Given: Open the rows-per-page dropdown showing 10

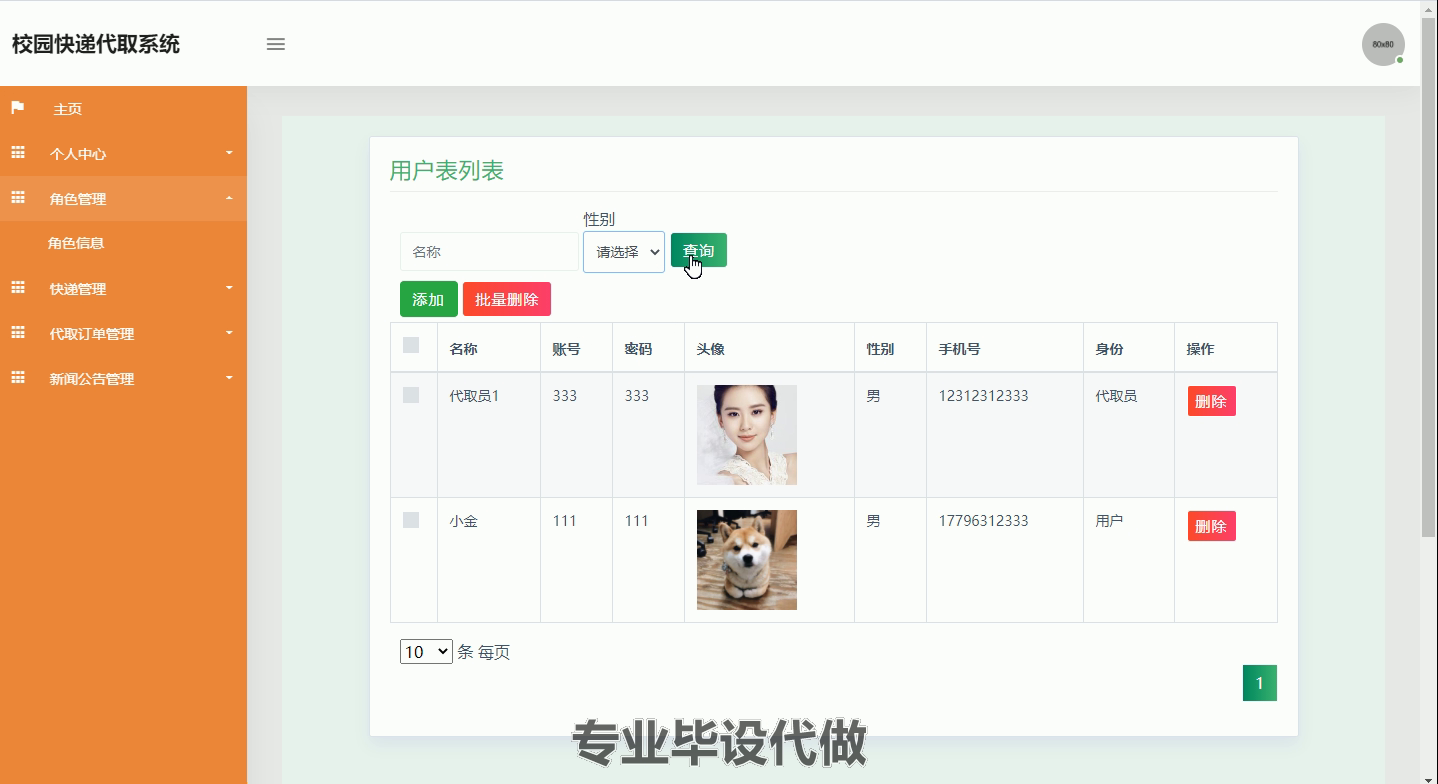Looking at the screenshot, I should (426, 652).
